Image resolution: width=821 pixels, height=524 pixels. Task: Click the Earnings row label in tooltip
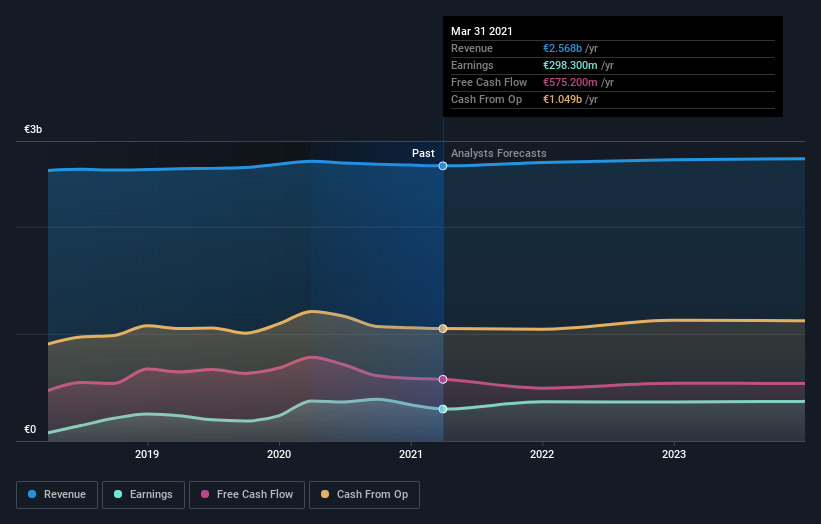coord(472,65)
